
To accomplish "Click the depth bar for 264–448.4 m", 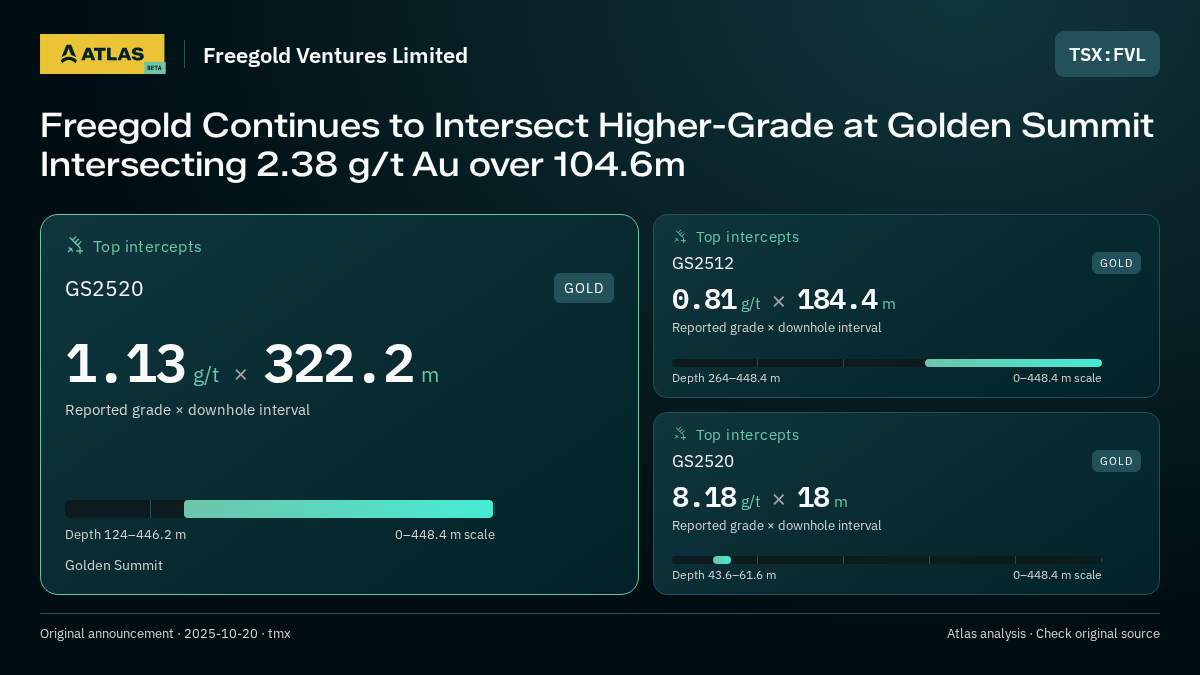I will tap(887, 363).
